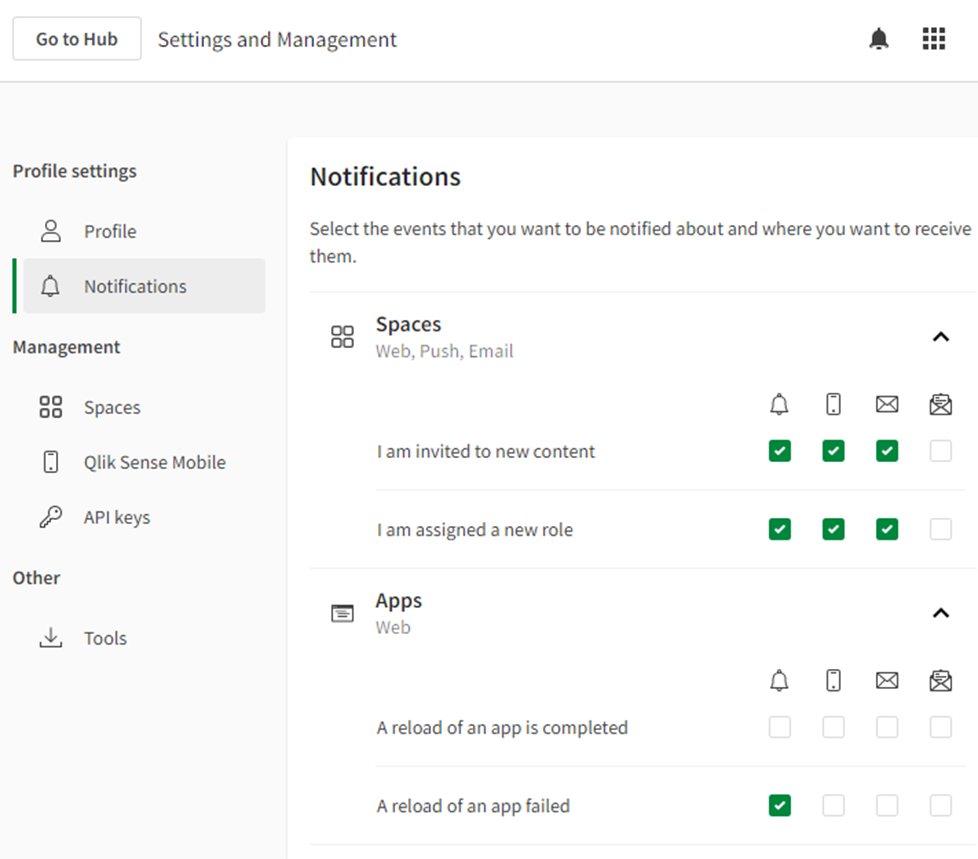The image size is (978, 859).
Task: Select Profile in the sidebar
Action: pos(111,231)
